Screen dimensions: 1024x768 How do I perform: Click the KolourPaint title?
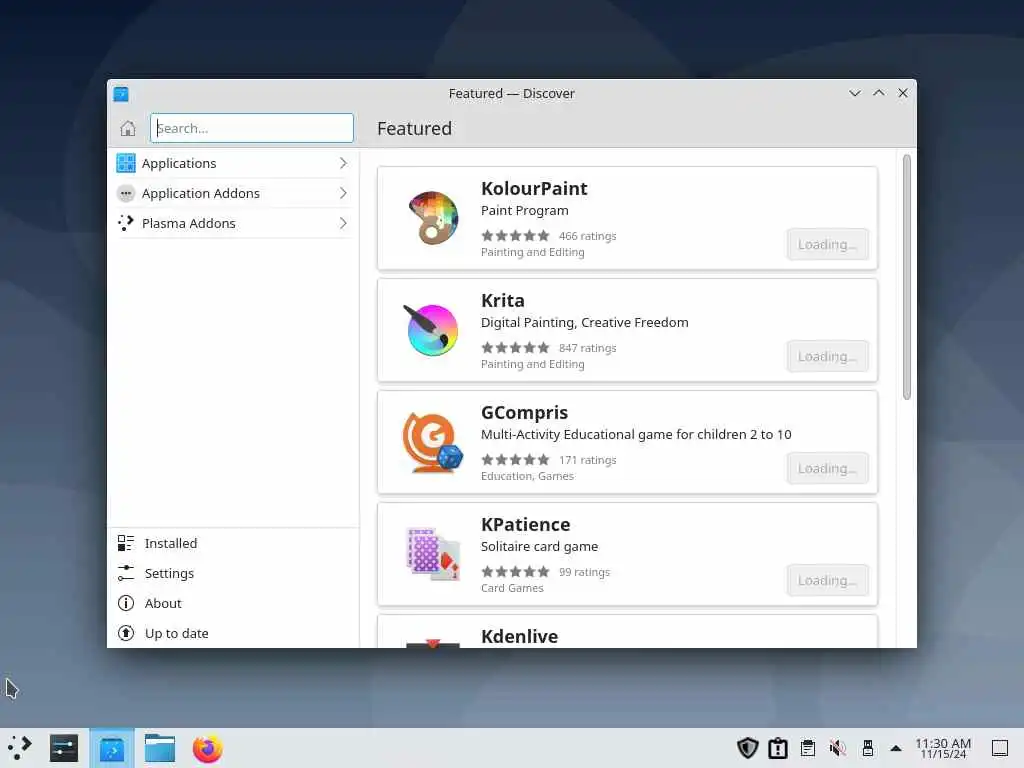pos(534,189)
